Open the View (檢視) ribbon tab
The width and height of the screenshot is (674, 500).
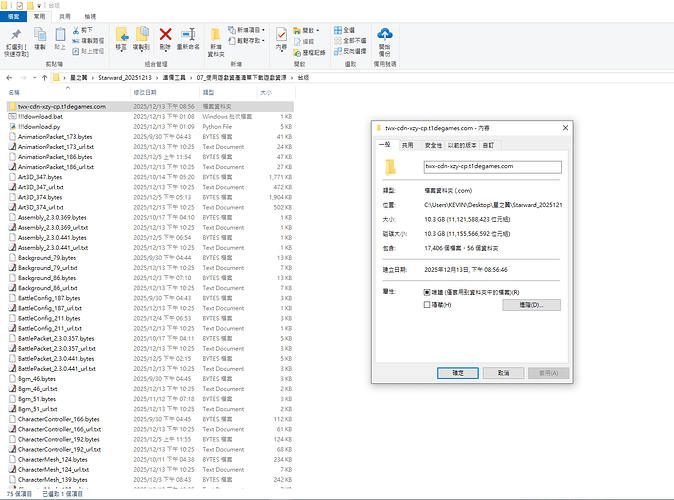point(90,17)
